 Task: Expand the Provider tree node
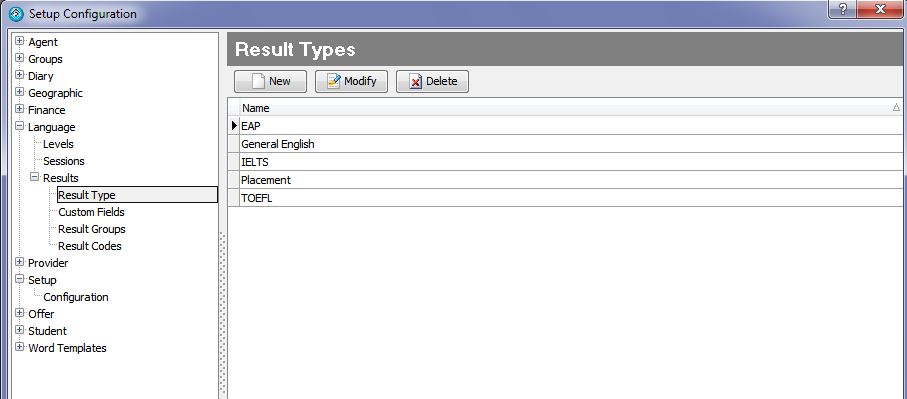click(x=19, y=262)
